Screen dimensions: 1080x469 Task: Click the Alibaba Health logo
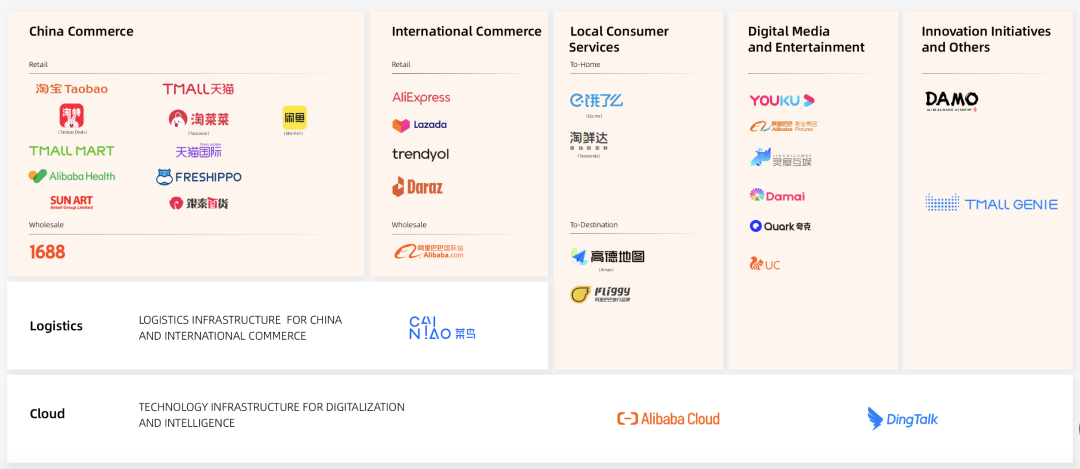[72, 176]
